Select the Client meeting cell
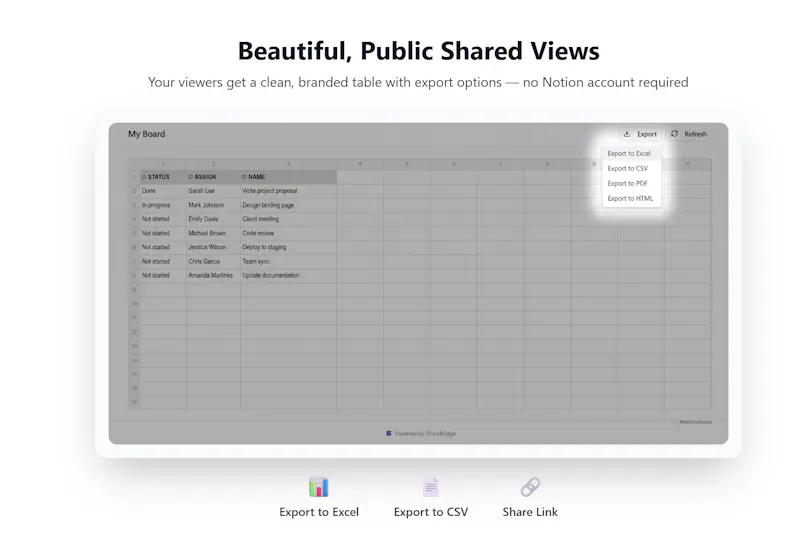The height and width of the screenshot is (545, 800). 288,219
